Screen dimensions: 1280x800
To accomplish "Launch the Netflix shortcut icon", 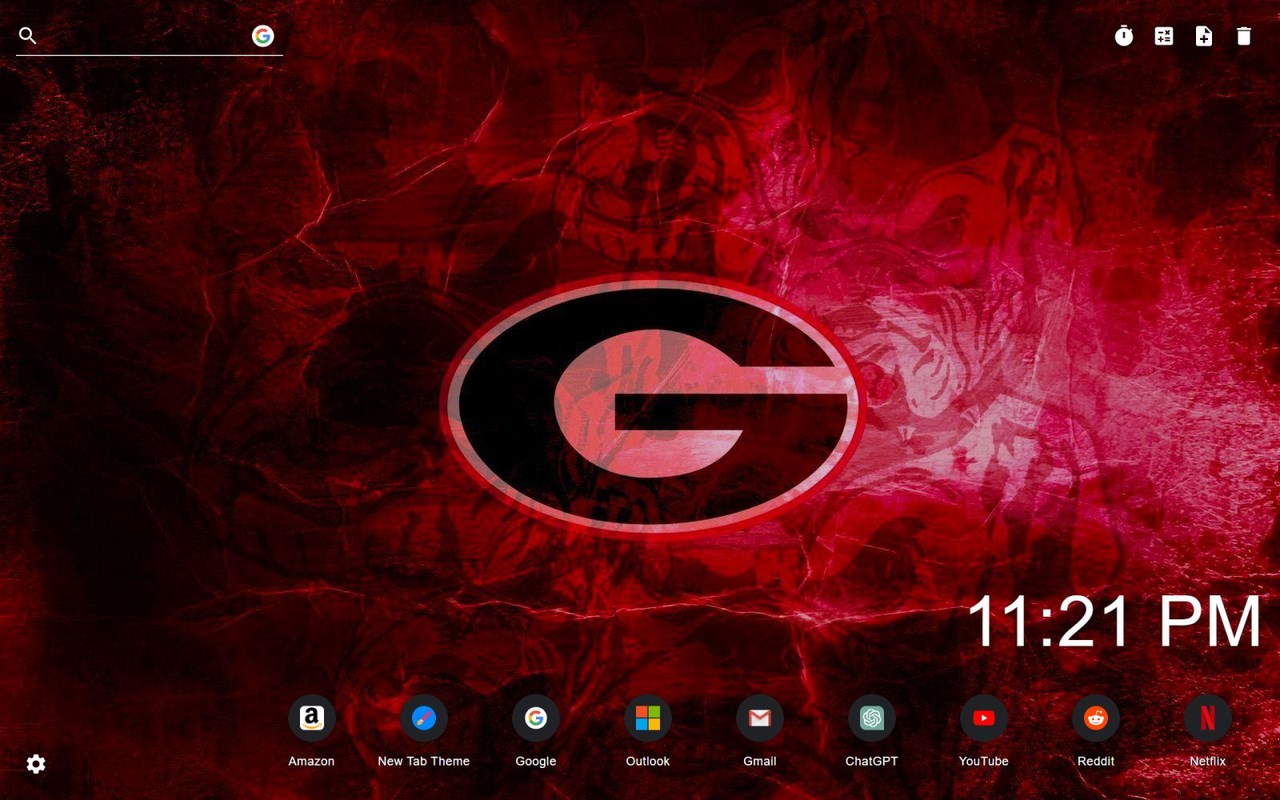I will [1208, 718].
